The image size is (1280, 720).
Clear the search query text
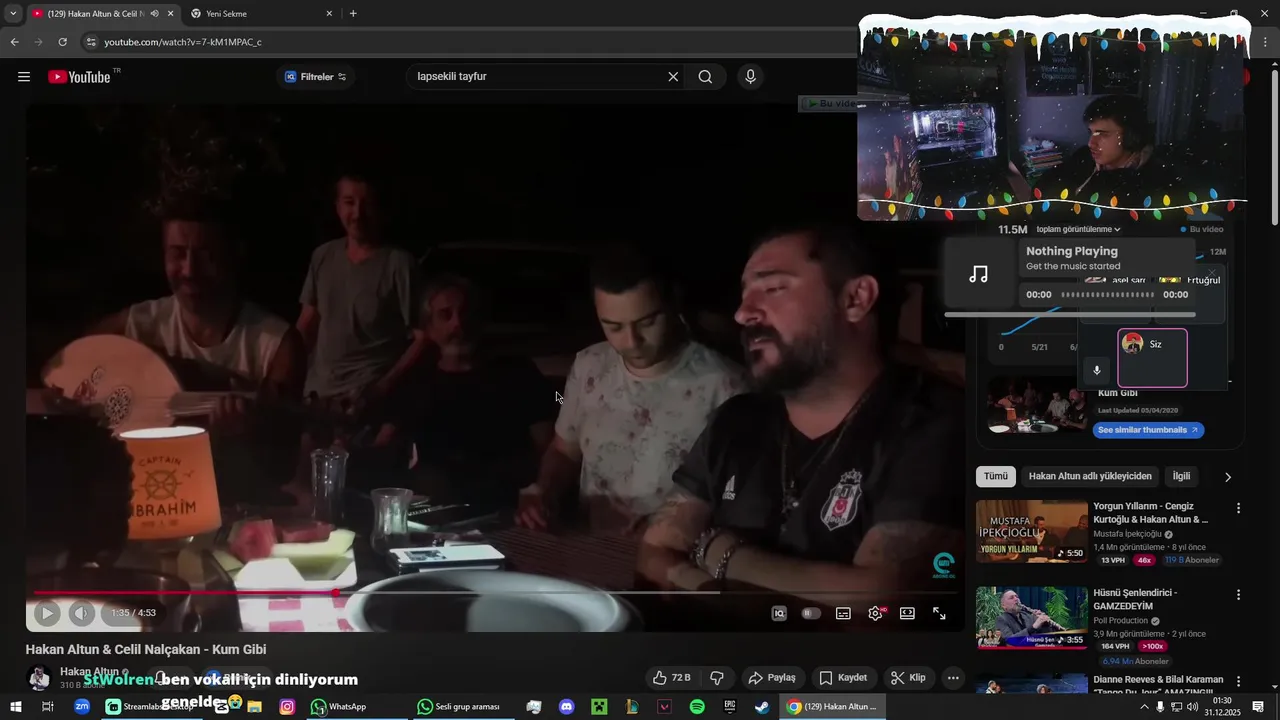coord(673,77)
